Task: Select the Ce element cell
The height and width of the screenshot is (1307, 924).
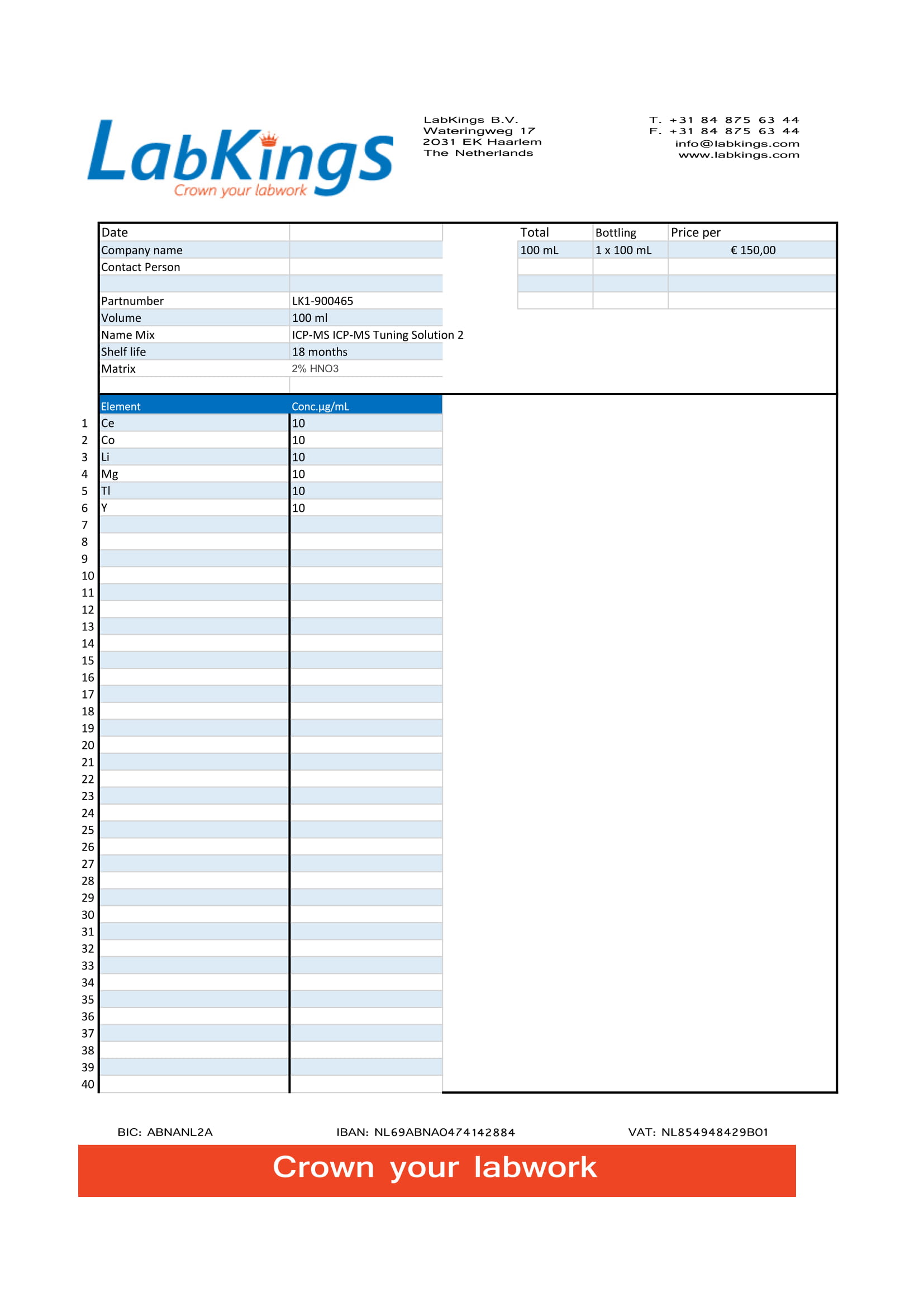Action: point(194,423)
